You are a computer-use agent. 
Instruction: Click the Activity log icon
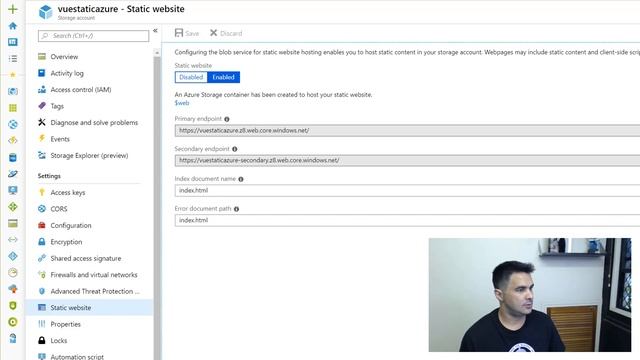click(x=42, y=73)
